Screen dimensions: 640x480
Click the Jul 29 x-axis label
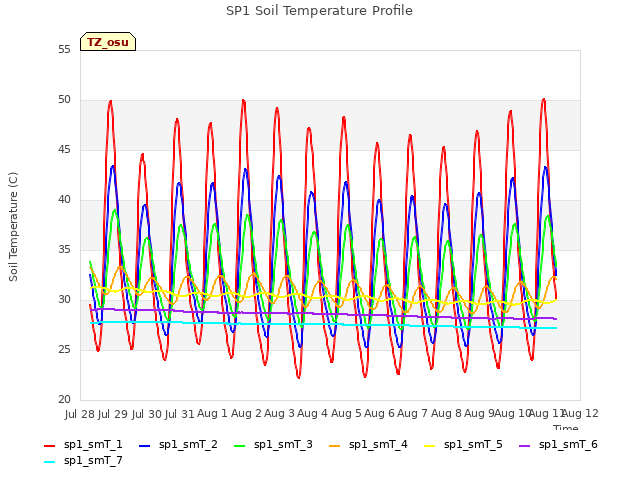click(x=113, y=414)
